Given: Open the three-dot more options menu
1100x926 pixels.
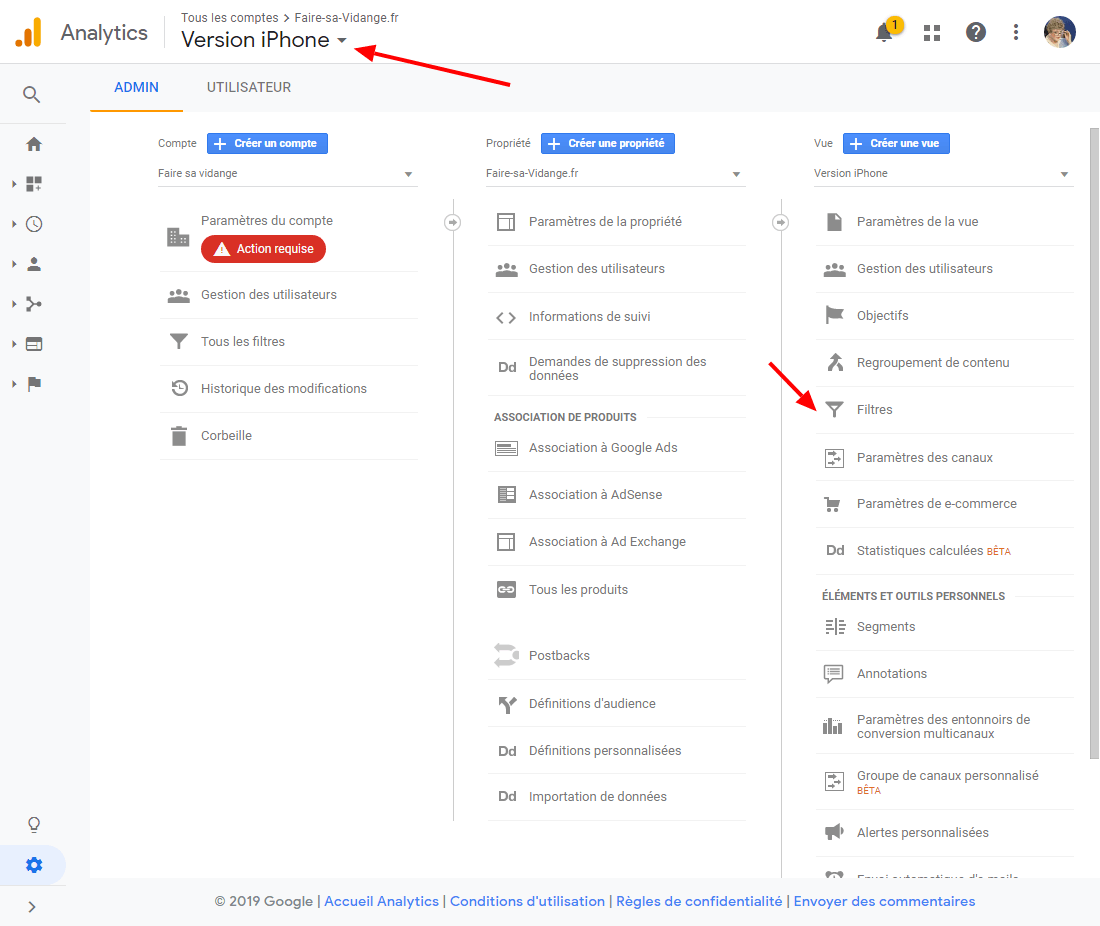Looking at the screenshot, I should coord(1015,32).
